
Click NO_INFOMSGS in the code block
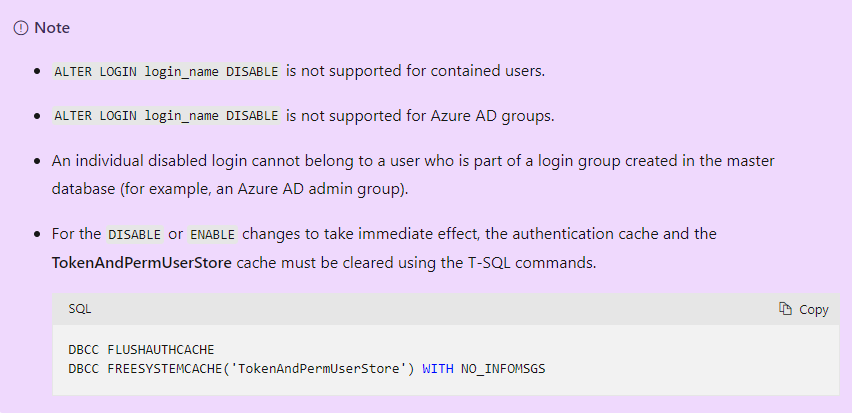pyautogui.click(x=503, y=368)
